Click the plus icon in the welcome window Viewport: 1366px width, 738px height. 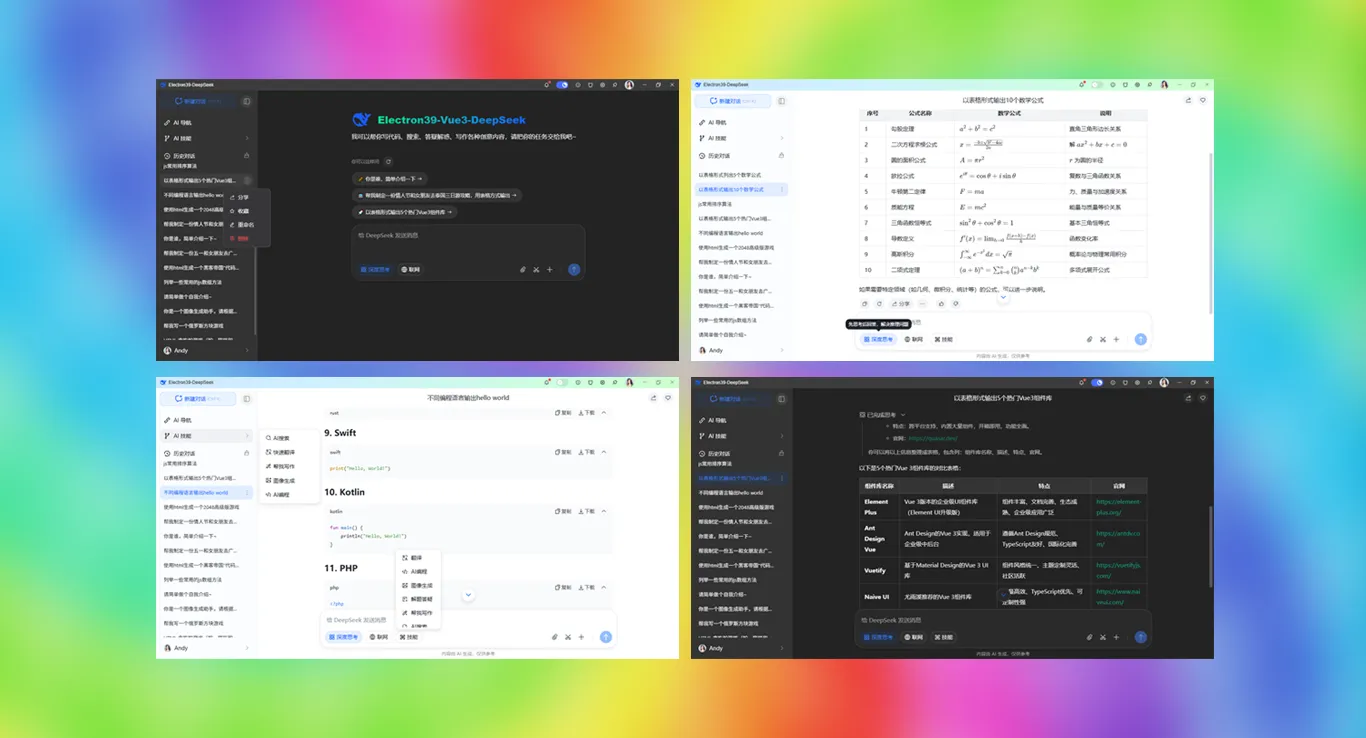549,269
